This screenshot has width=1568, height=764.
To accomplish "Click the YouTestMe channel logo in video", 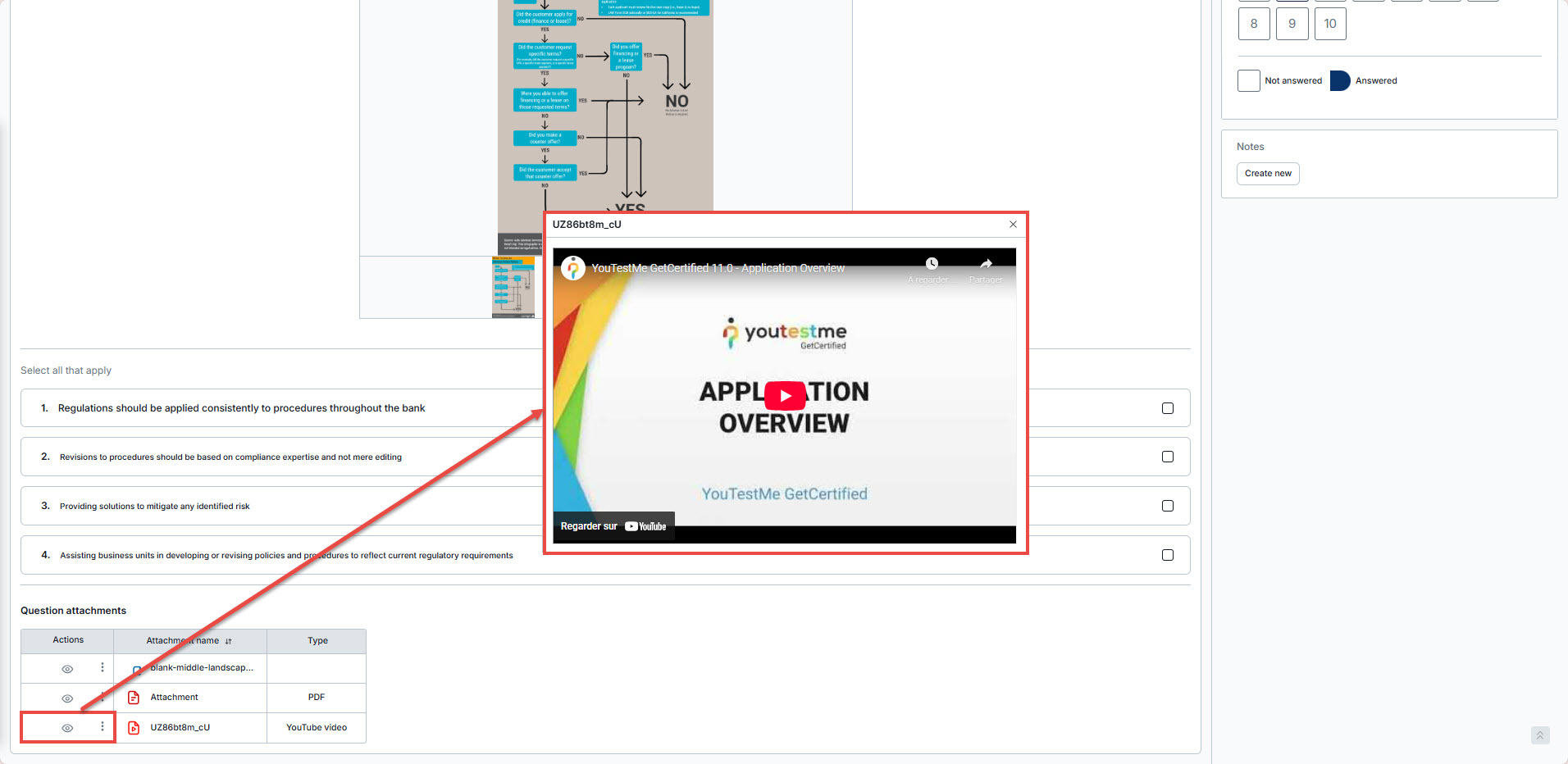I will (572, 268).
